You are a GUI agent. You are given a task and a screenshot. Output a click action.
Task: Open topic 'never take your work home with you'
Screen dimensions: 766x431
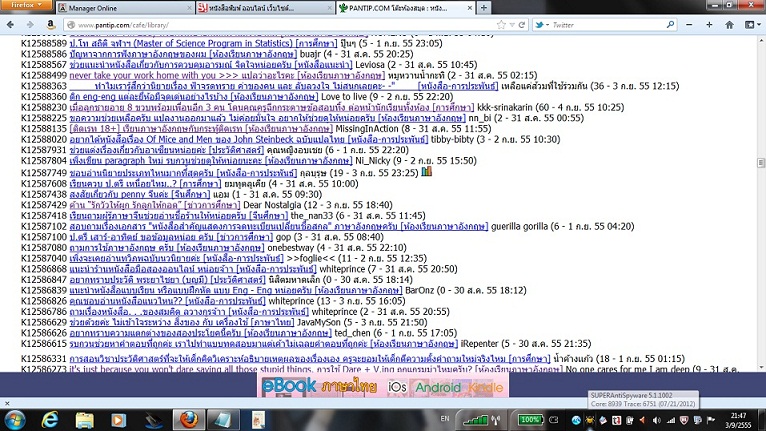point(227,75)
